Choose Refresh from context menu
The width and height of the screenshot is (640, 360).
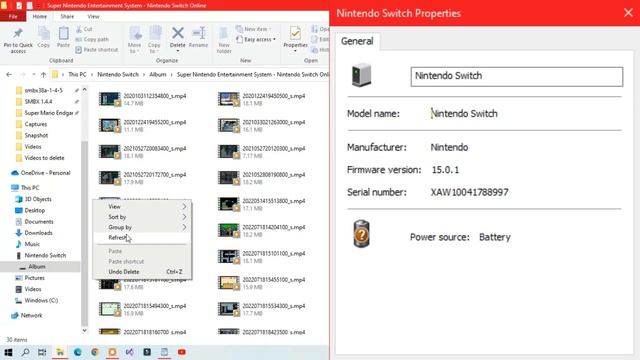pyautogui.click(x=143, y=238)
